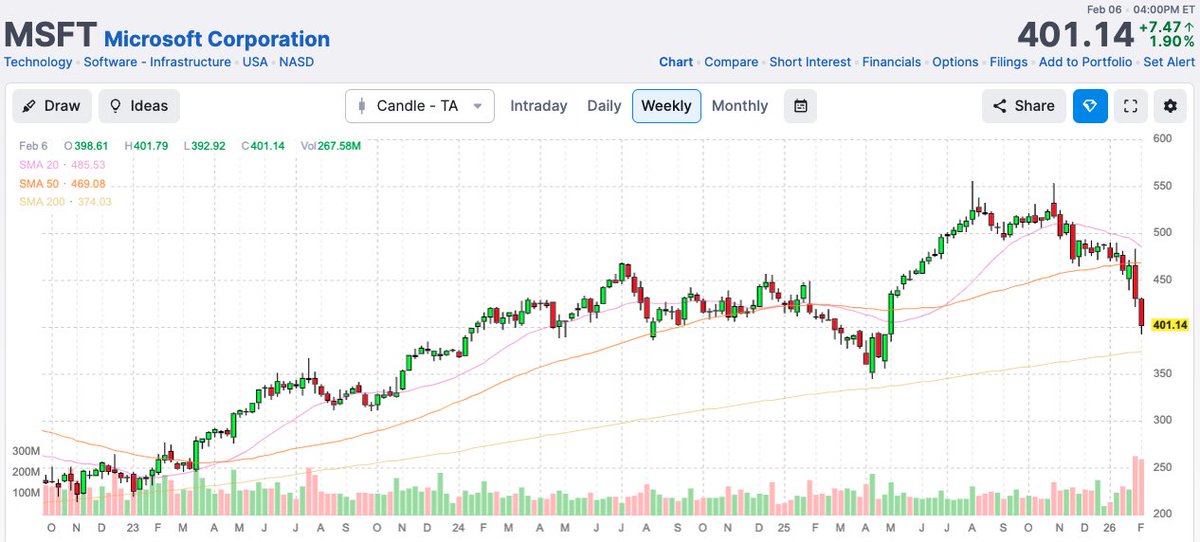Open the Compare link
The height and width of the screenshot is (542, 1200).
[731, 62]
